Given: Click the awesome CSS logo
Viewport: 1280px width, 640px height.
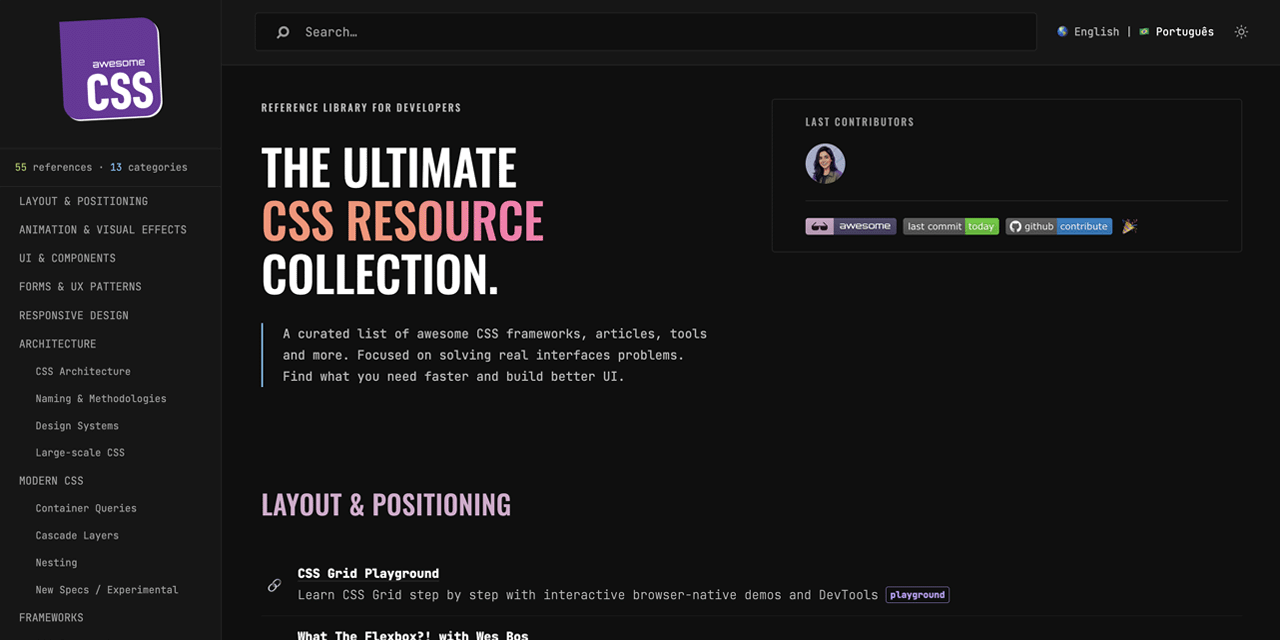Looking at the screenshot, I should pos(110,68).
